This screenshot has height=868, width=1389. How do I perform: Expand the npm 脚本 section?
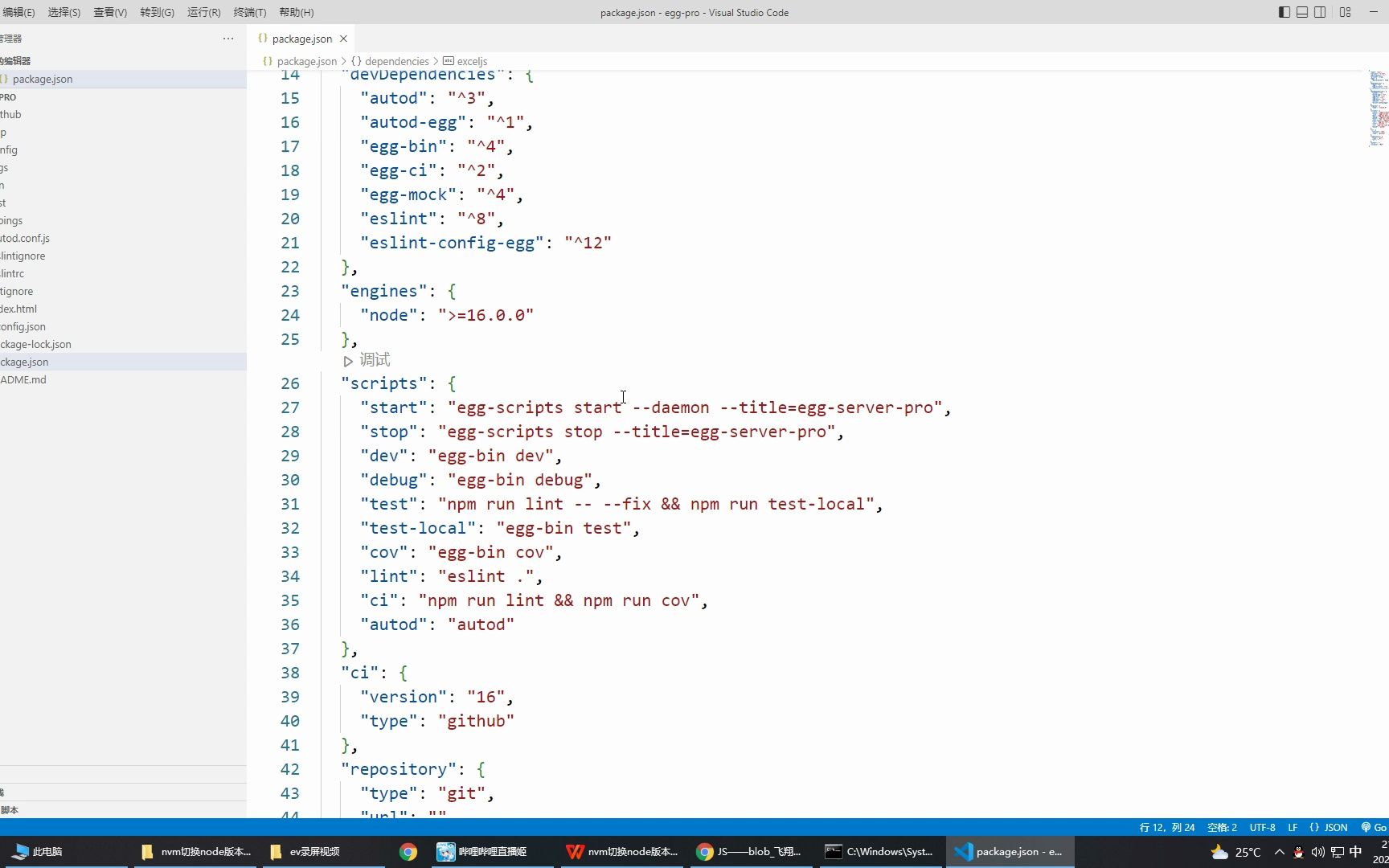pos(123,810)
